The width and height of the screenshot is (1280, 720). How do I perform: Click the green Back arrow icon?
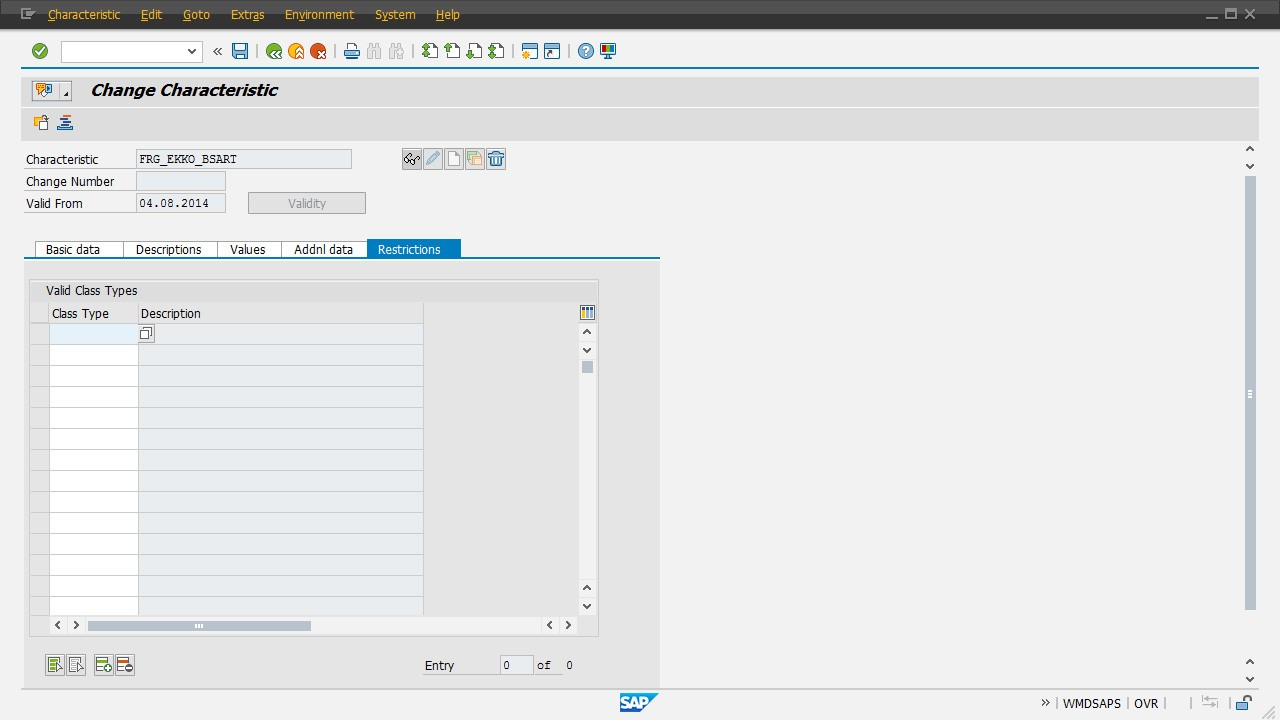[273, 51]
